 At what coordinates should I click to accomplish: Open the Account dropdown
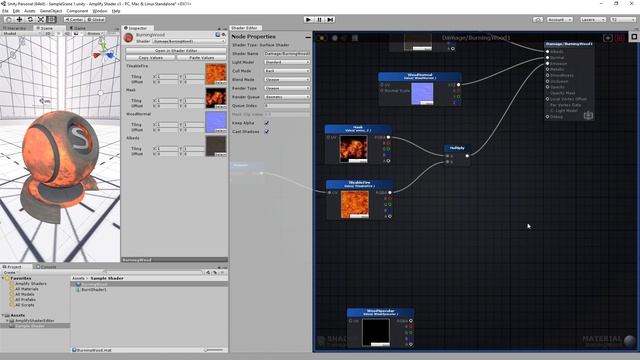560,19
